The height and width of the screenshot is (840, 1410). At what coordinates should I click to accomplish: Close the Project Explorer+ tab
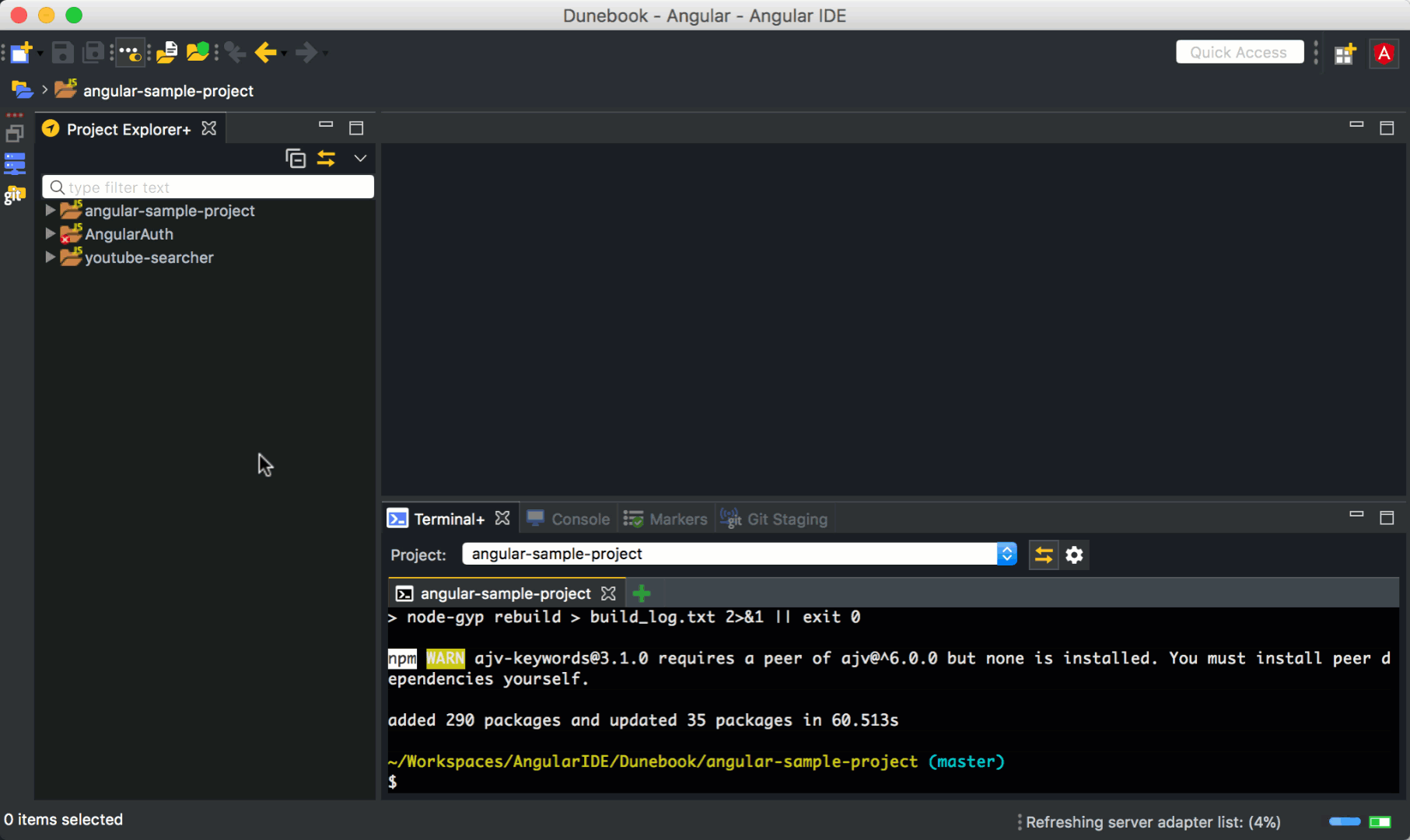tap(209, 128)
